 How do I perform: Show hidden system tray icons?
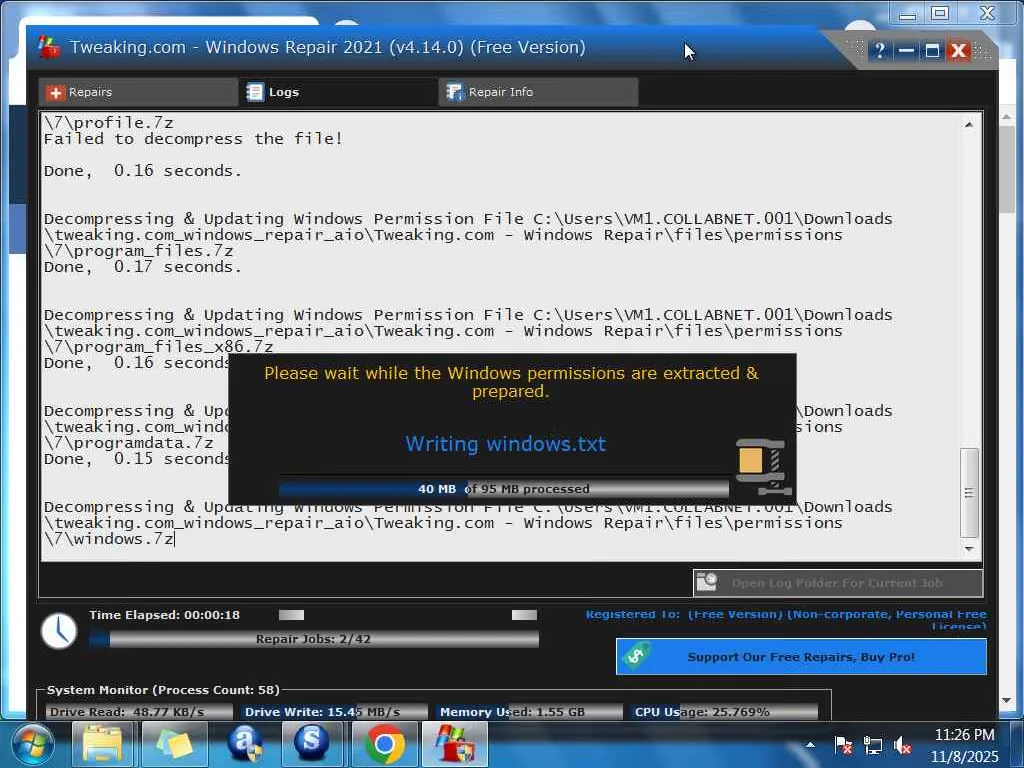pos(810,745)
